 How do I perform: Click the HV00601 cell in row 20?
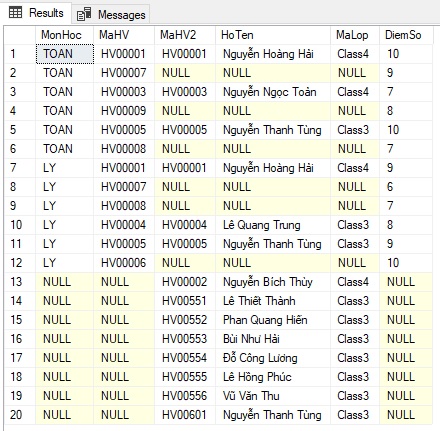185,415
